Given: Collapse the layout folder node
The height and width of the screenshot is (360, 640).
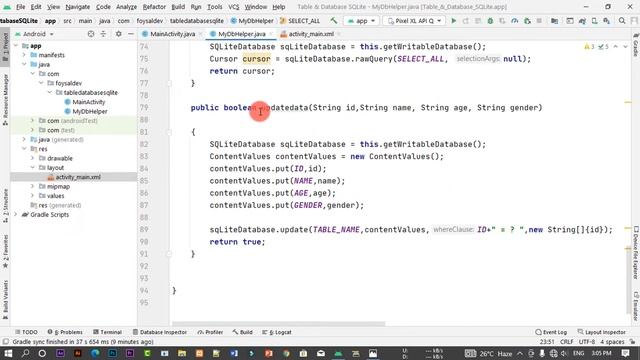Looking at the screenshot, I should click(33, 168).
